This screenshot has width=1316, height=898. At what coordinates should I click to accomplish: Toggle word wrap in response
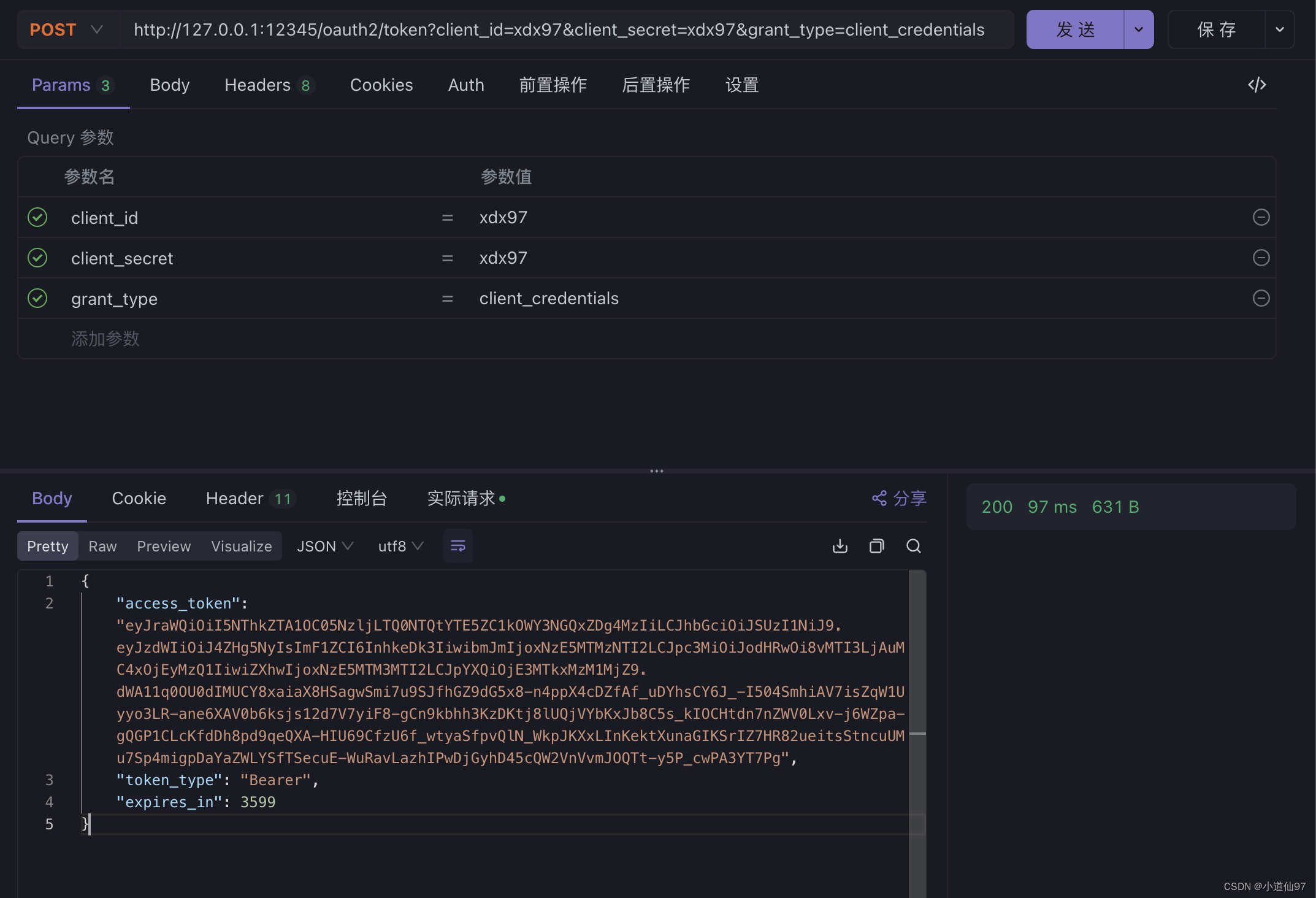pos(457,546)
